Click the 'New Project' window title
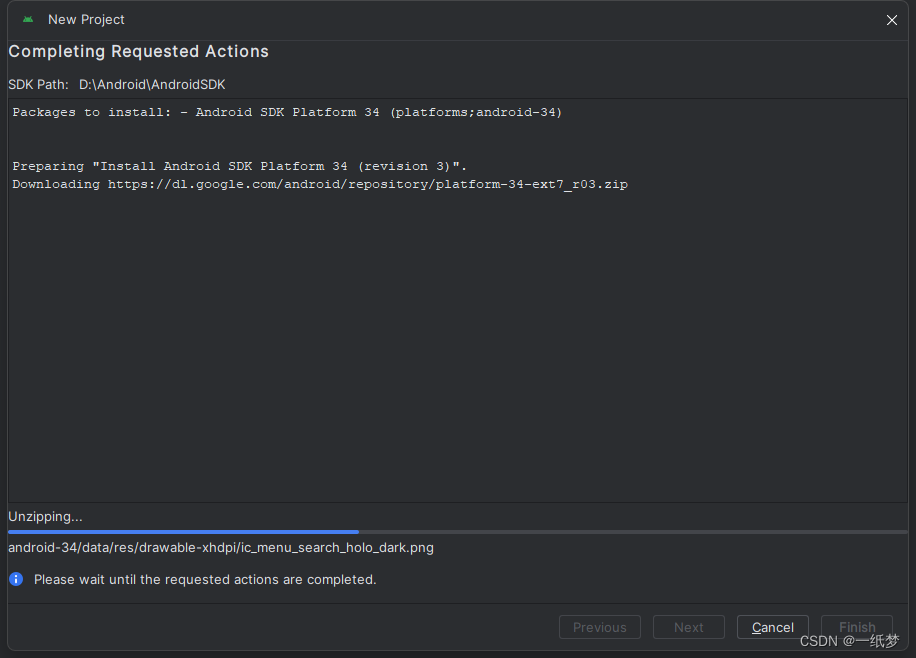 click(86, 20)
